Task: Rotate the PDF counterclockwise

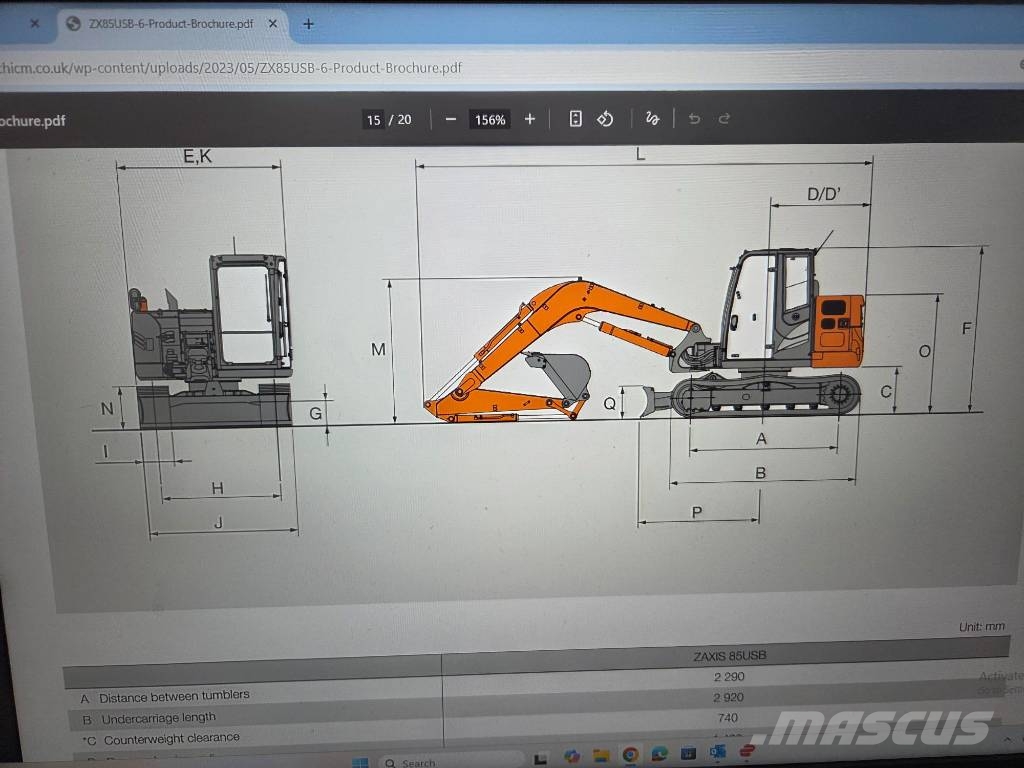Action: [605, 119]
